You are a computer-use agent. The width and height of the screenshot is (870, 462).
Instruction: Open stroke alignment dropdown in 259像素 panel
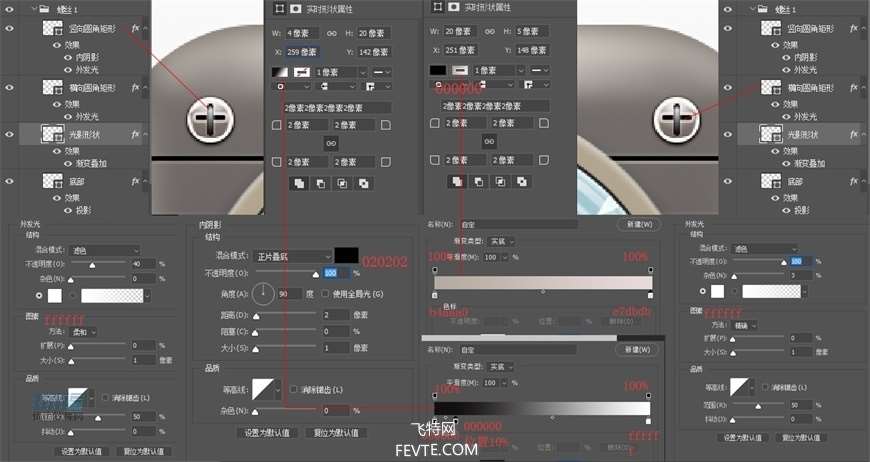291,87
